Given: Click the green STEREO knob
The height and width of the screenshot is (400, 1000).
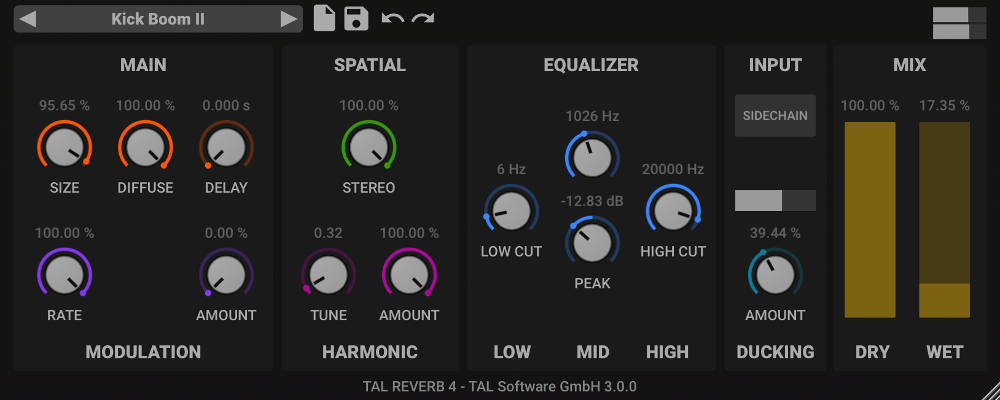Looking at the screenshot, I should (x=369, y=147).
